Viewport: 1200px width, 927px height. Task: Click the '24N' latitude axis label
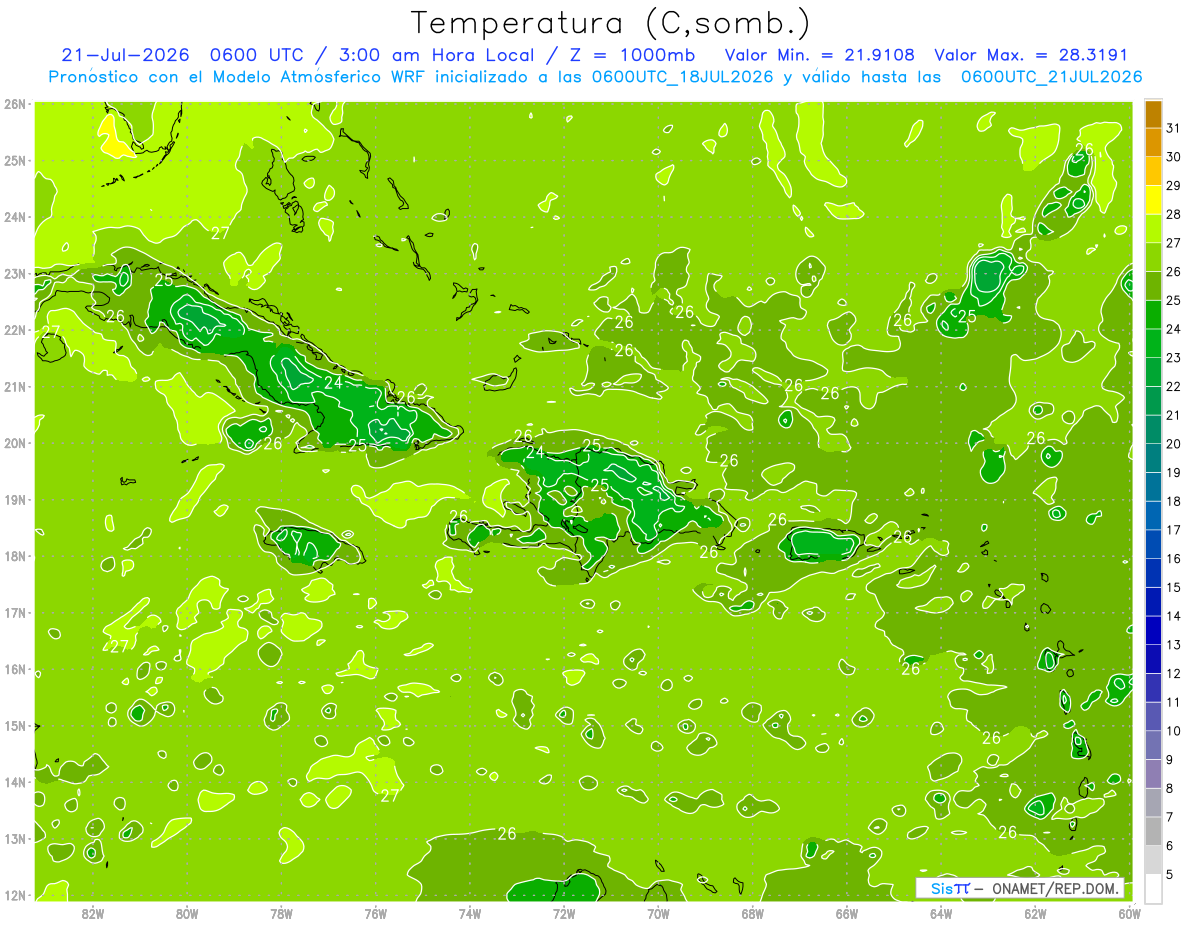15,217
